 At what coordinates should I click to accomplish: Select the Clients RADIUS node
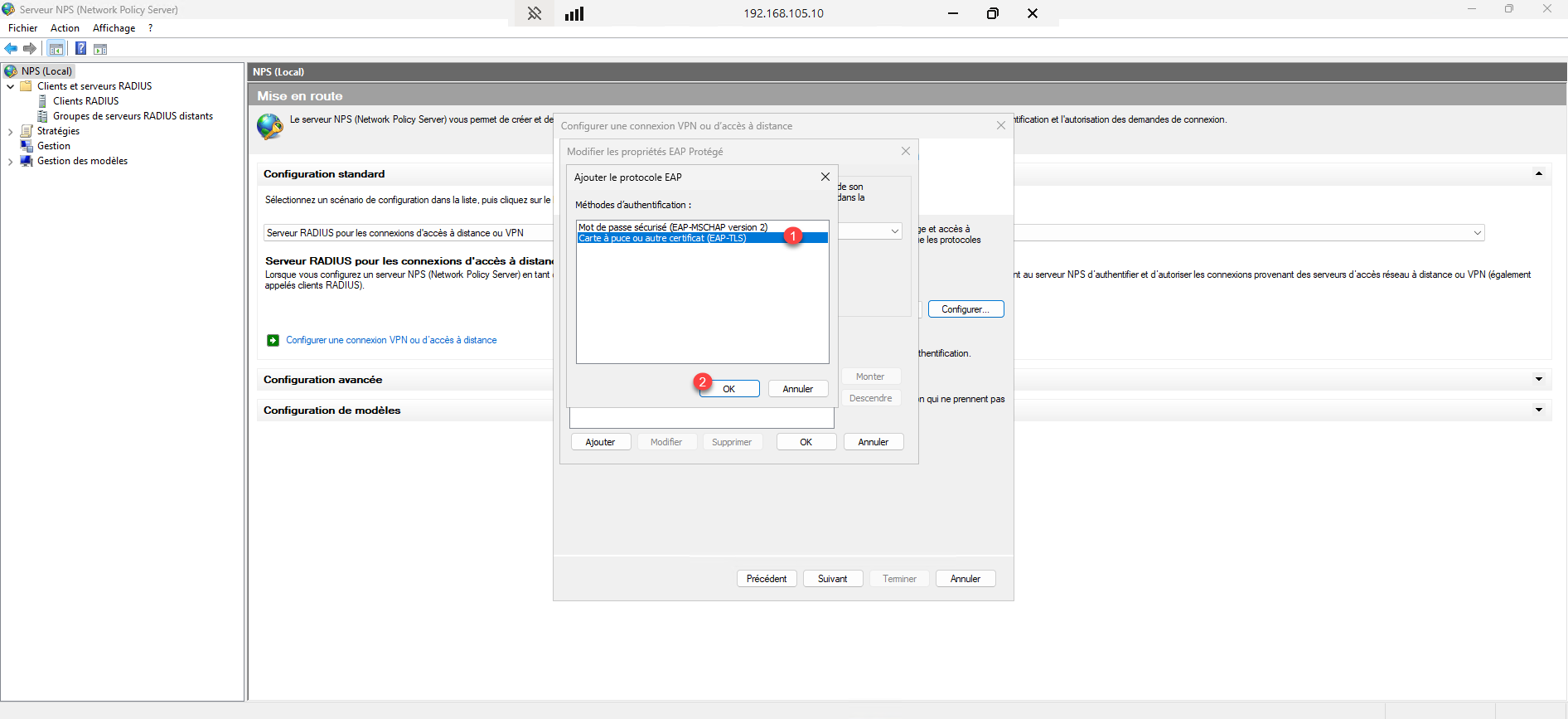pyautogui.click(x=85, y=101)
